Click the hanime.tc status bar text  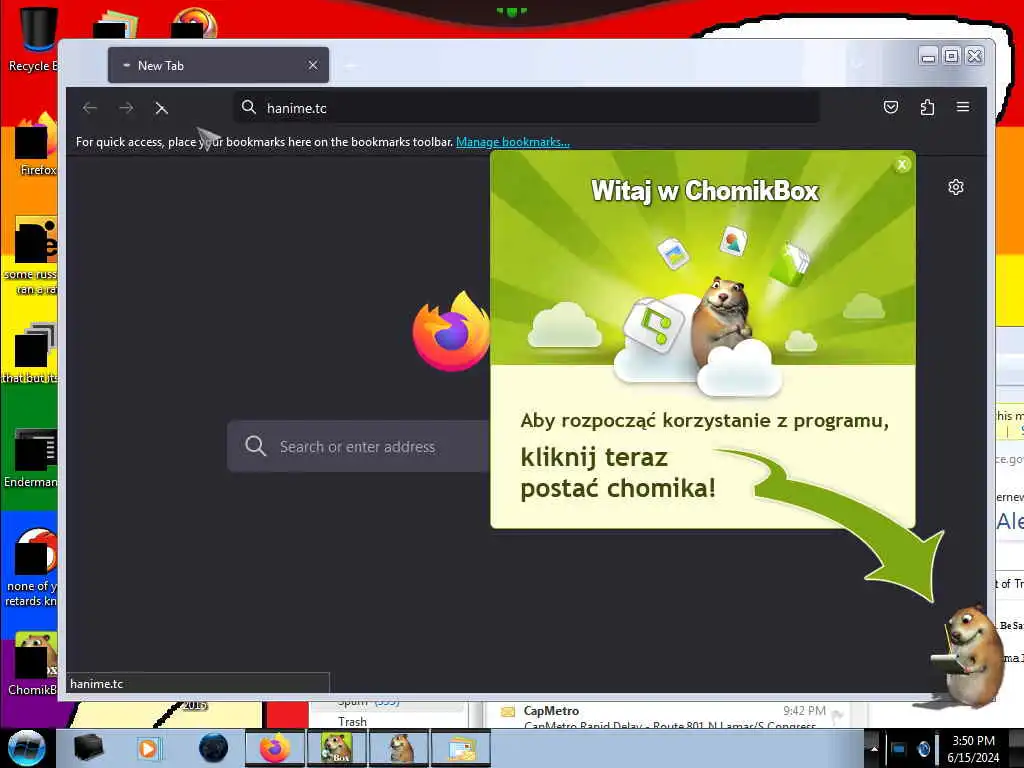(x=96, y=684)
